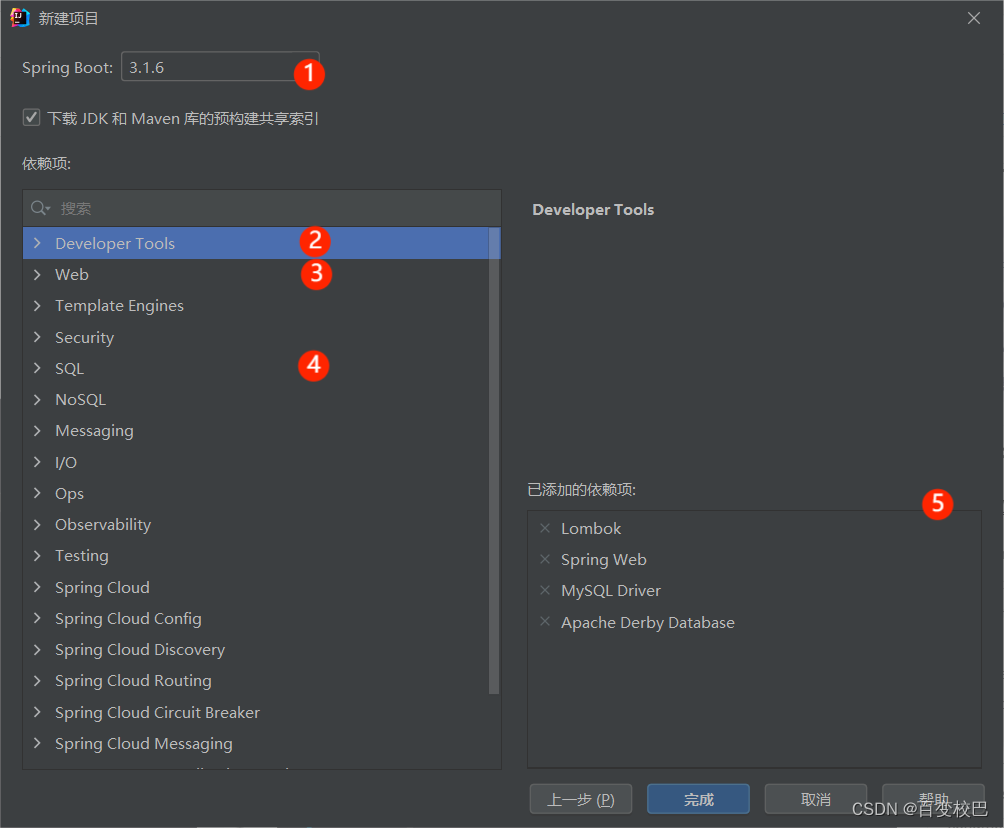
Task: Open search options magnifier icon
Action: (40, 208)
